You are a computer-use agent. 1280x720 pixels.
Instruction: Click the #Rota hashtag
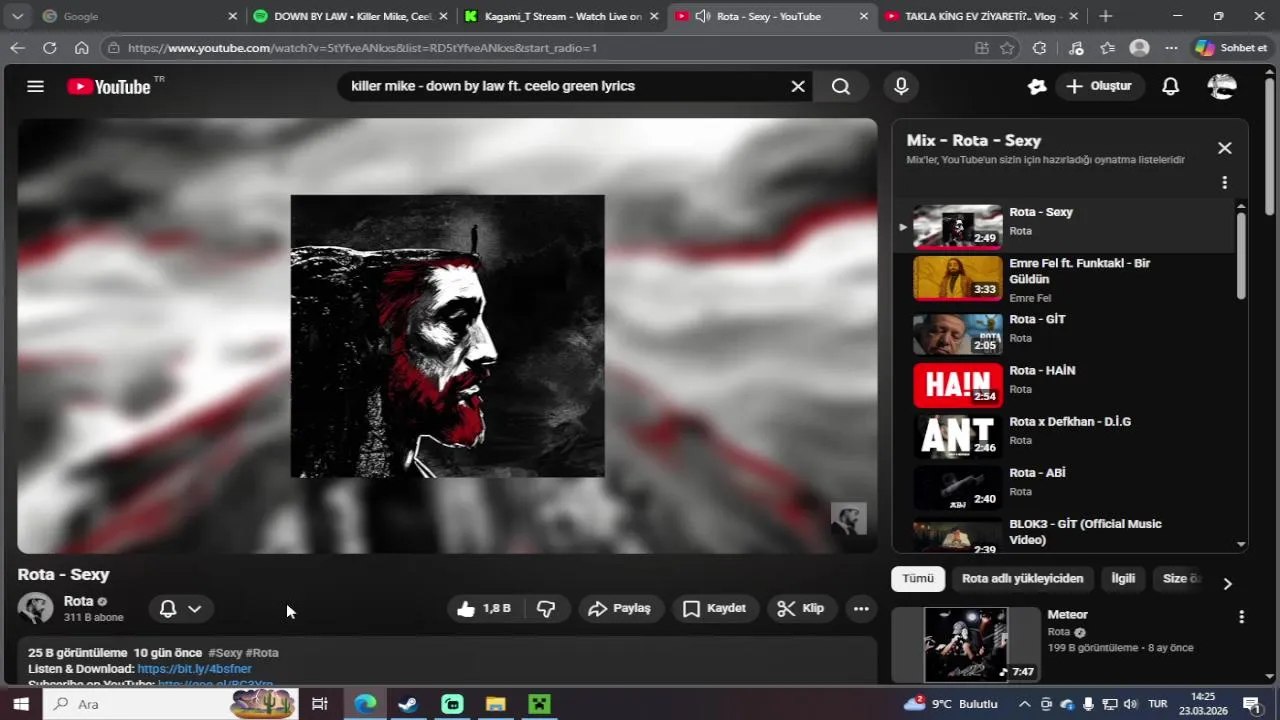point(262,653)
